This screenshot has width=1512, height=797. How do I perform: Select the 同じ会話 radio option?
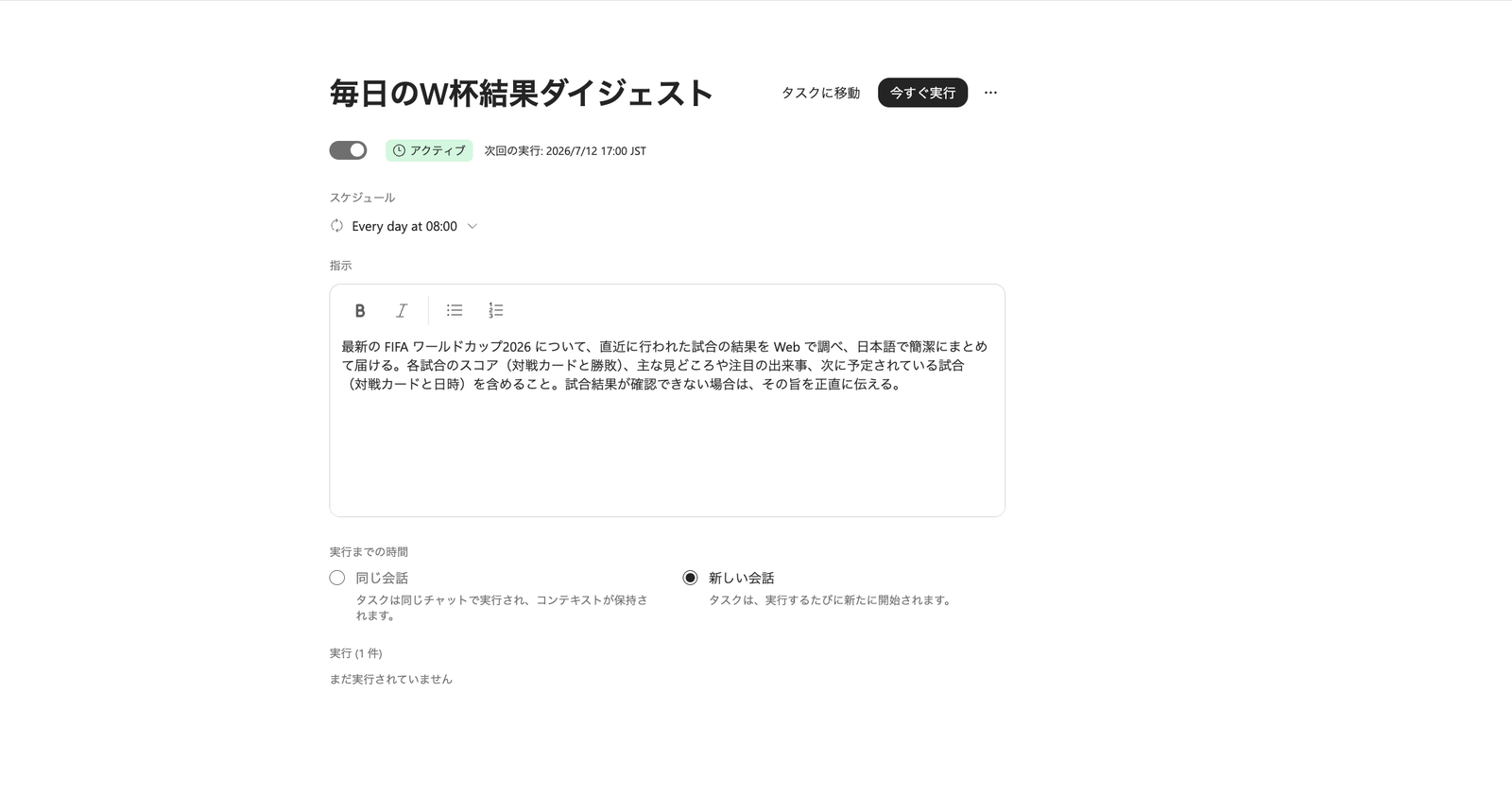(x=337, y=578)
